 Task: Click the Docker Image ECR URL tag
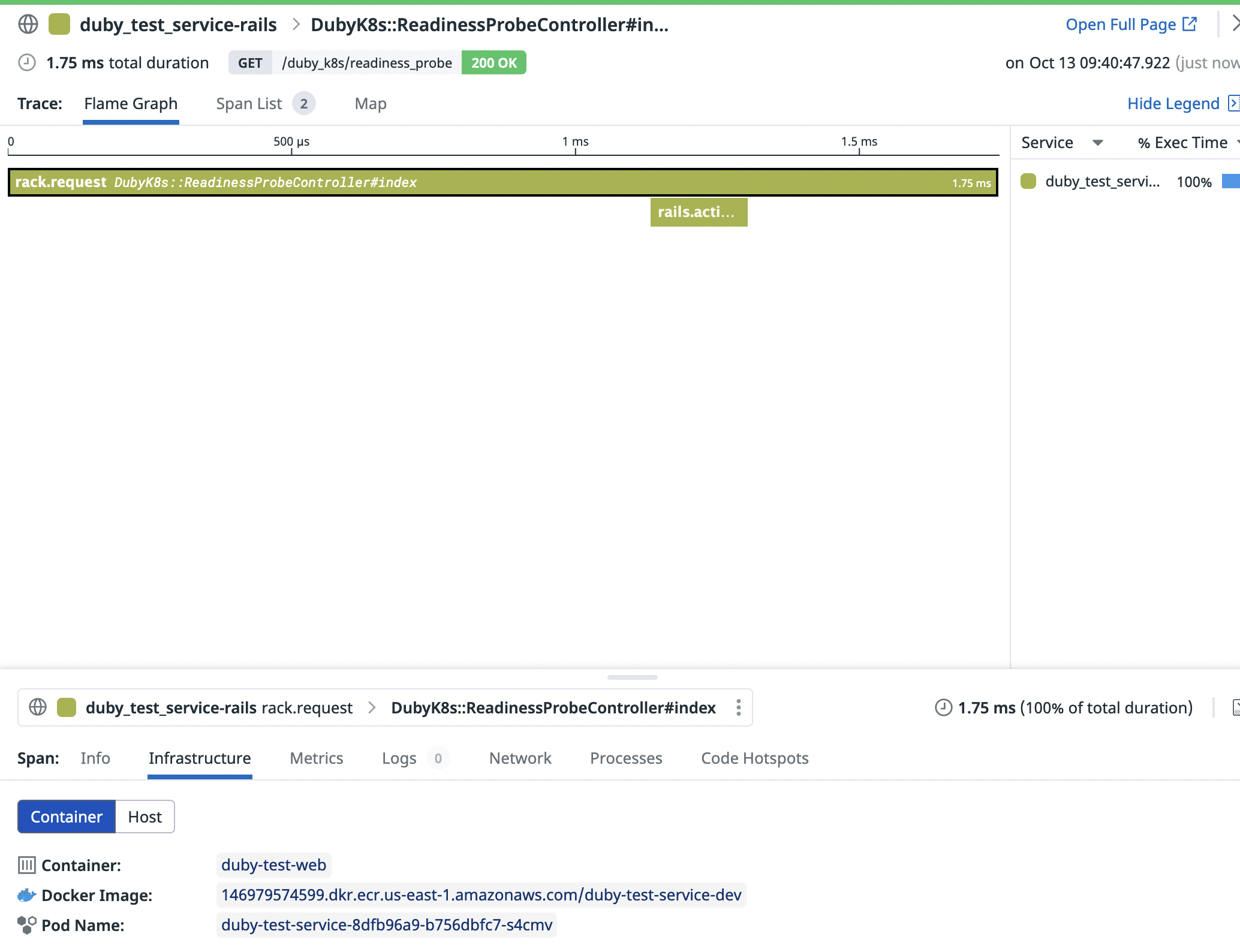pyautogui.click(x=481, y=895)
